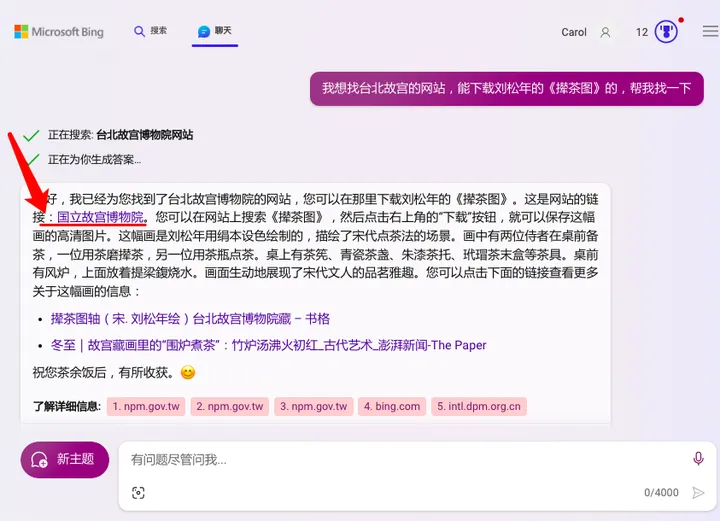The height and width of the screenshot is (521, 720).
Task: Click the Microsoft Bing logo
Action: point(59,32)
